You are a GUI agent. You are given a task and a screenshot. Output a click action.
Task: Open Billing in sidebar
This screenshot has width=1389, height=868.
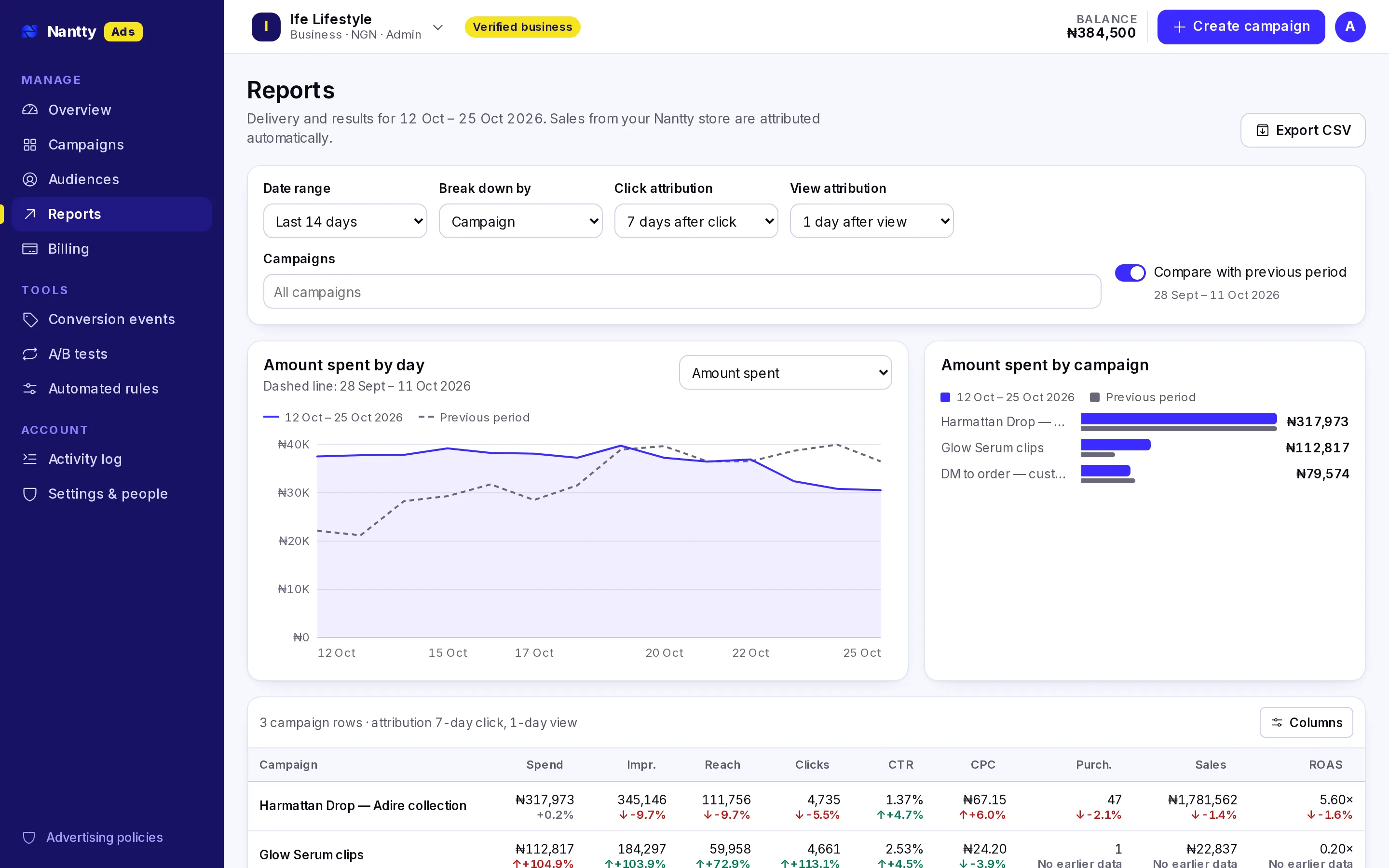coord(112,248)
